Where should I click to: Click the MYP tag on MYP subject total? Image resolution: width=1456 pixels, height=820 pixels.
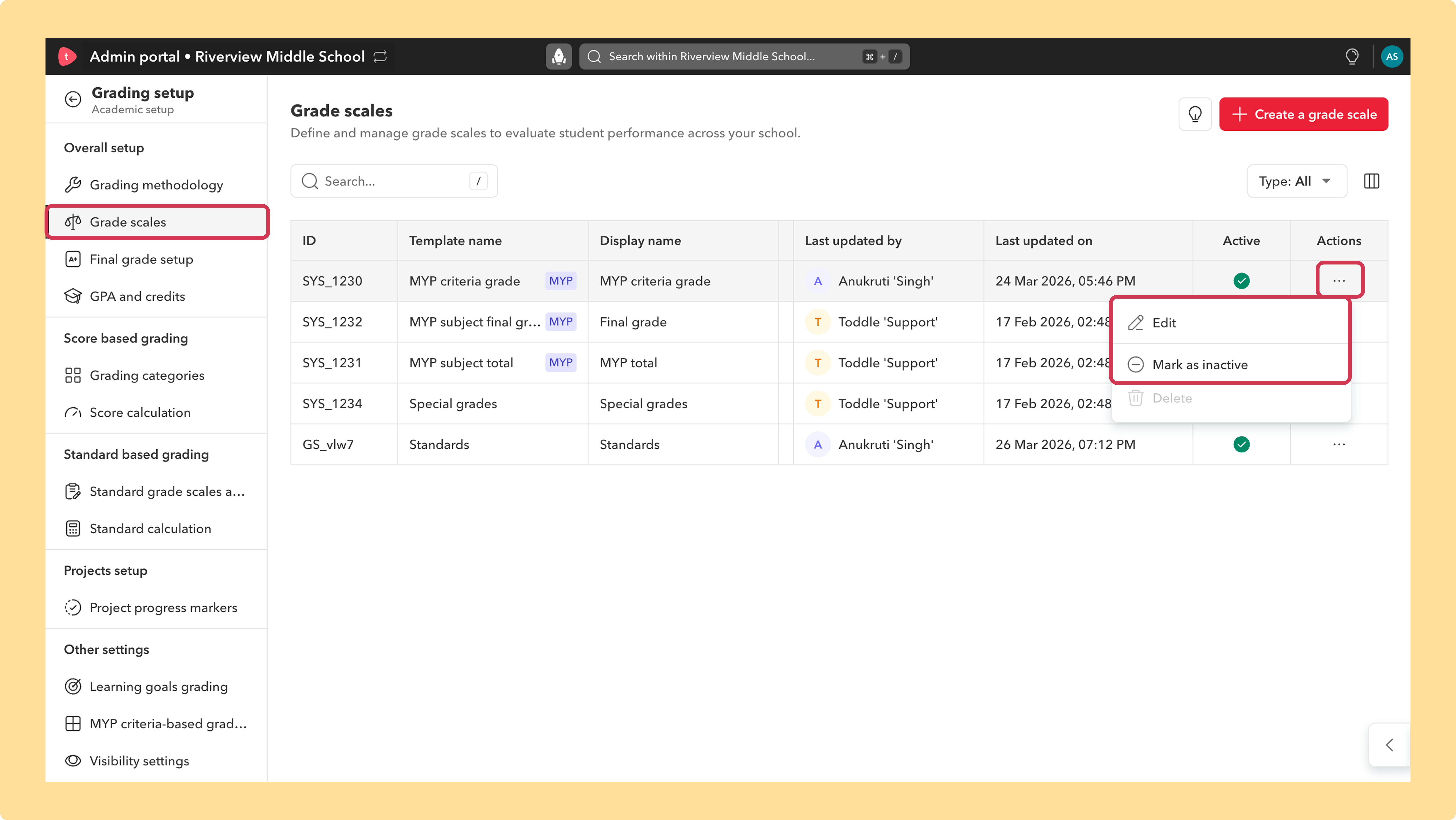pyautogui.click(x=561, y=363)
